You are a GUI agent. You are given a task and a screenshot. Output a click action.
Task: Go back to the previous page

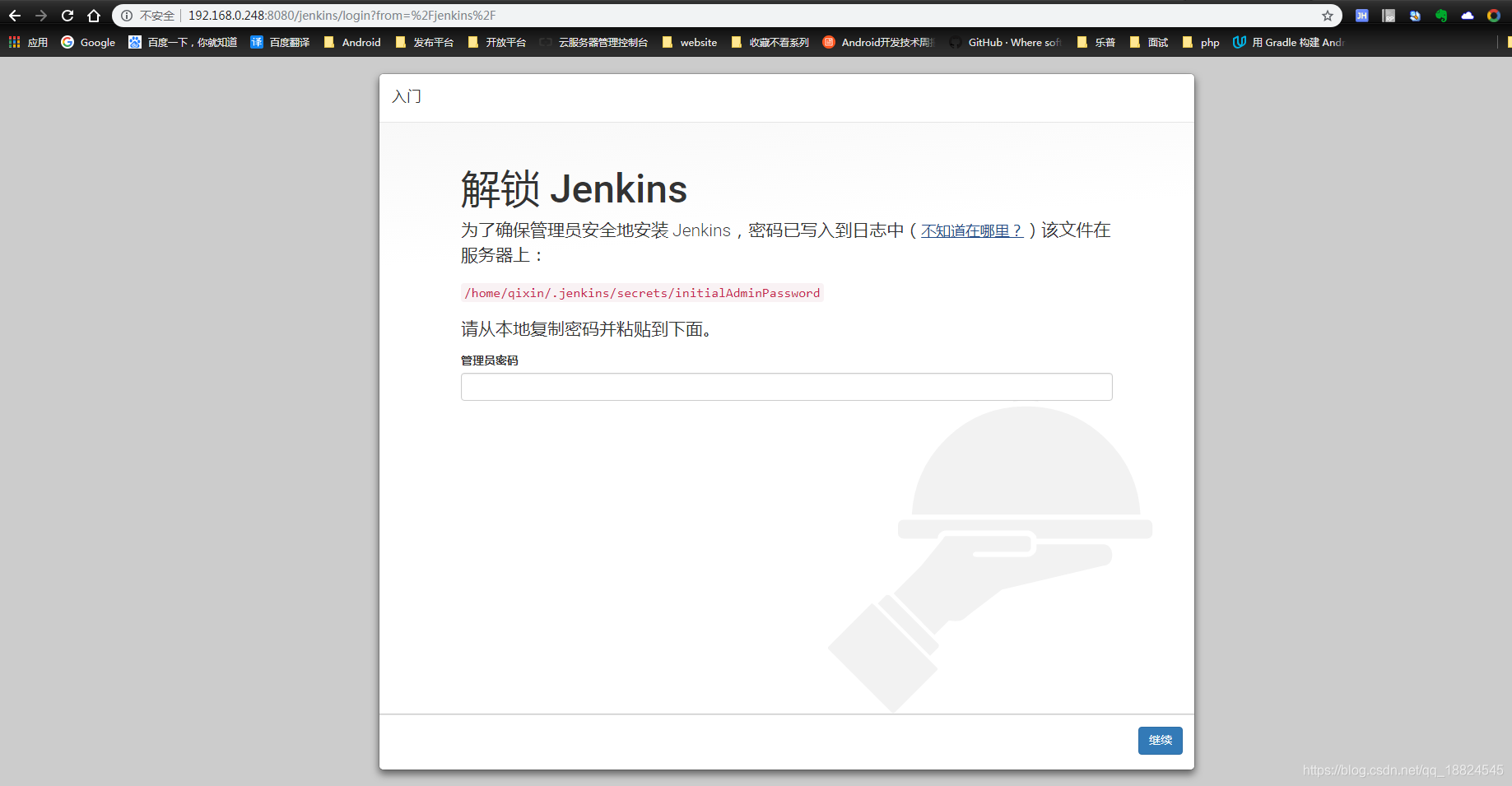(x=15, y=16)
